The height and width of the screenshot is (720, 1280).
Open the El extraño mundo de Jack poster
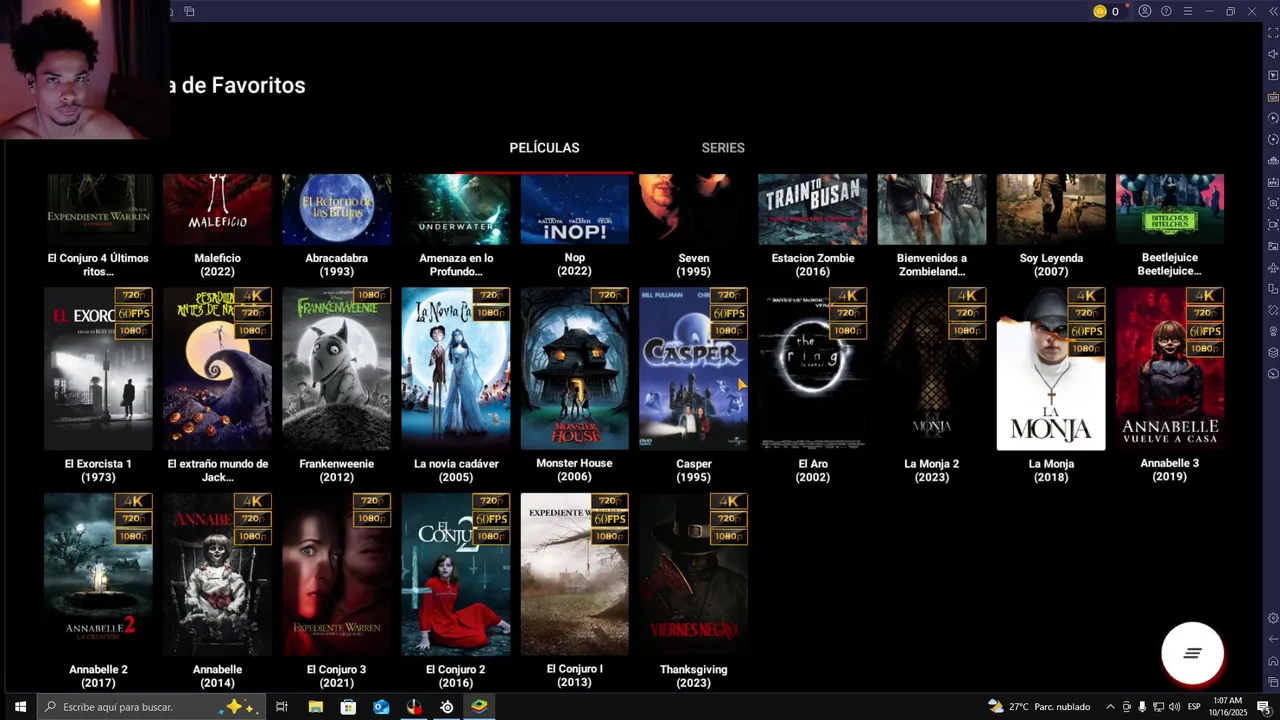coord(217,369)
